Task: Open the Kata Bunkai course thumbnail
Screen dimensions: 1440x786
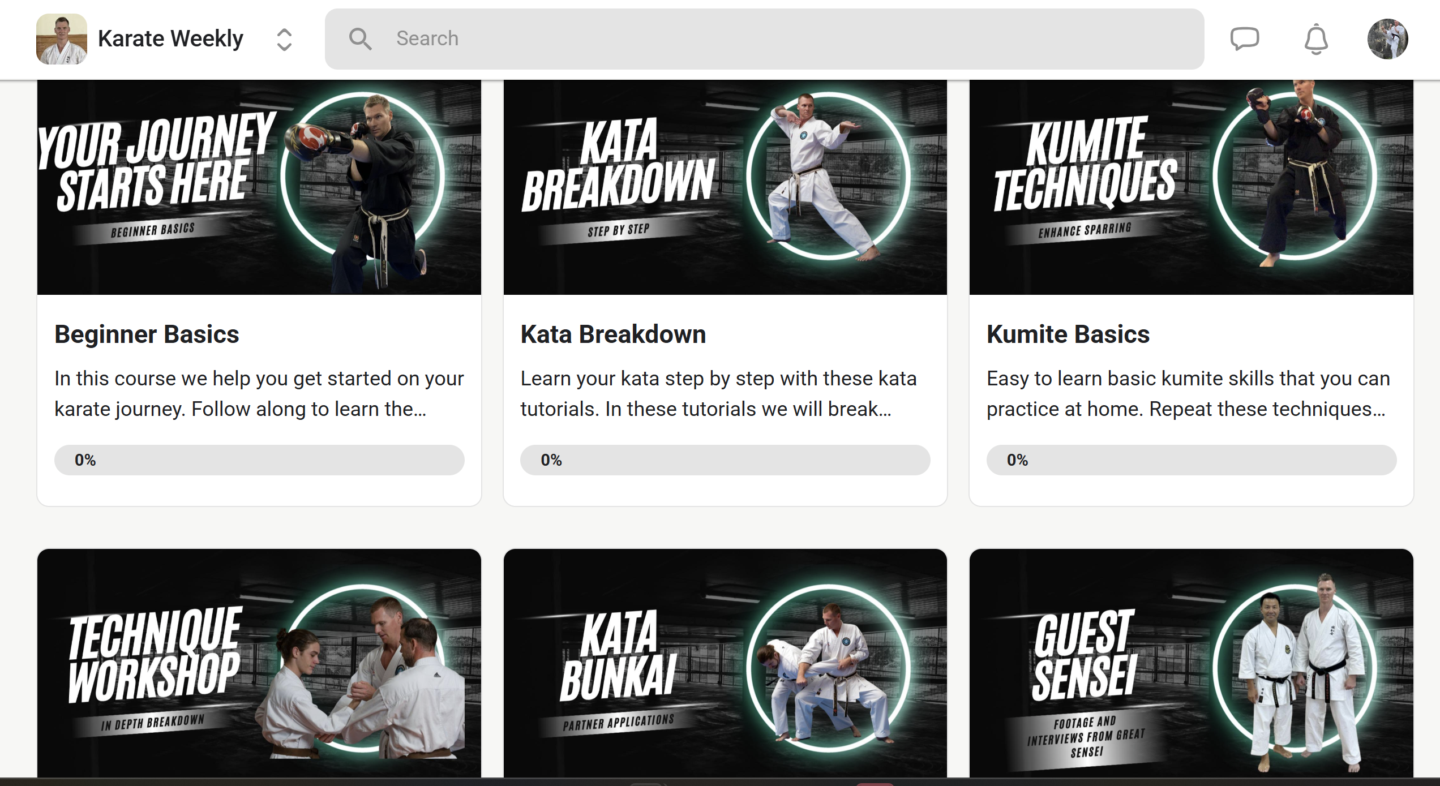Action: coord(725,663)
